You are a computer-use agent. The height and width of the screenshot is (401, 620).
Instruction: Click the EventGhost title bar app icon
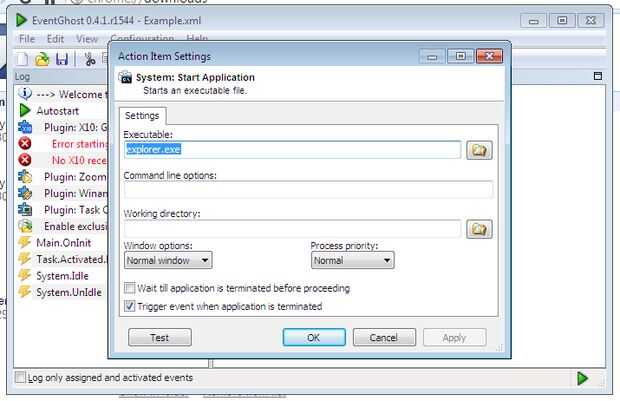[21, 20]
